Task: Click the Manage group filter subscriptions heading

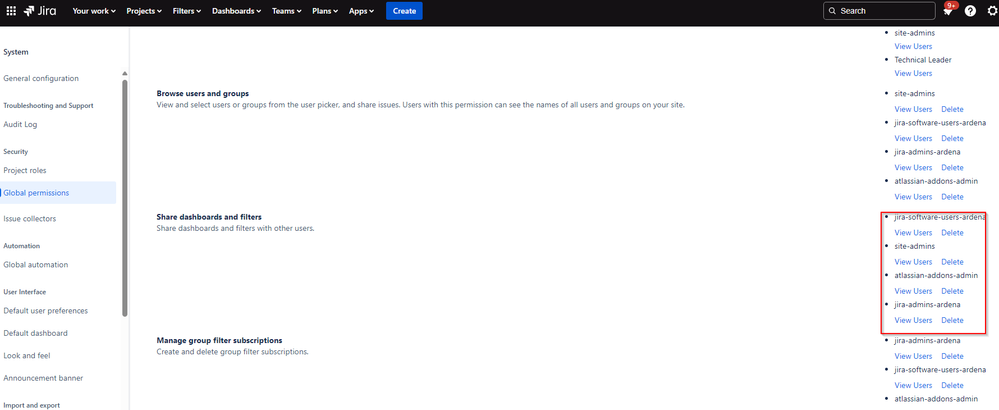Action: point(219,341)
